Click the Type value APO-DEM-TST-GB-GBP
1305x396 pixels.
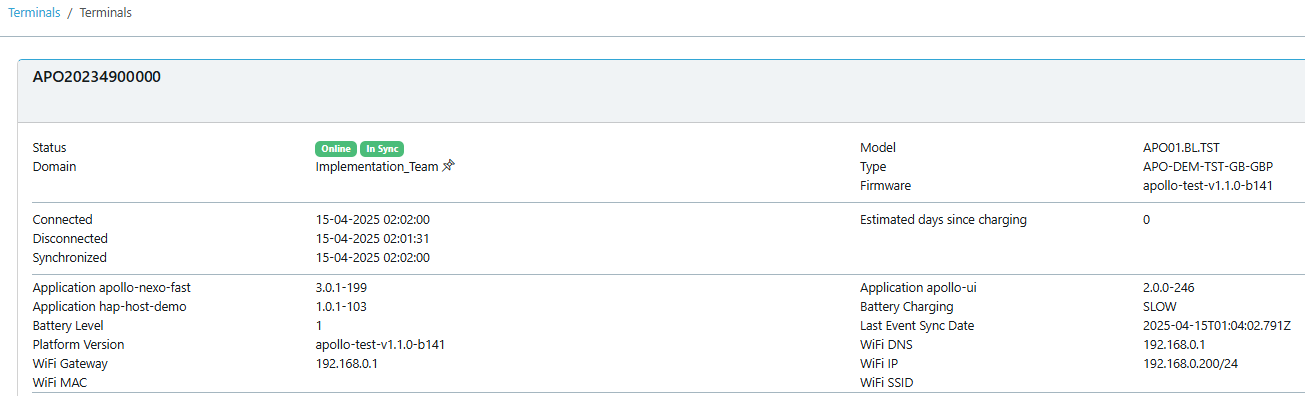[1208, 167]
